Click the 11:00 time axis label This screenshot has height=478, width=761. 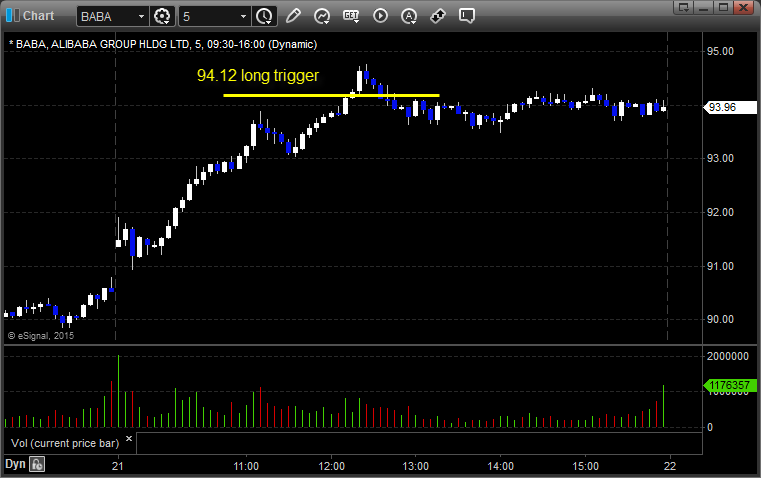tap(246, 466)
